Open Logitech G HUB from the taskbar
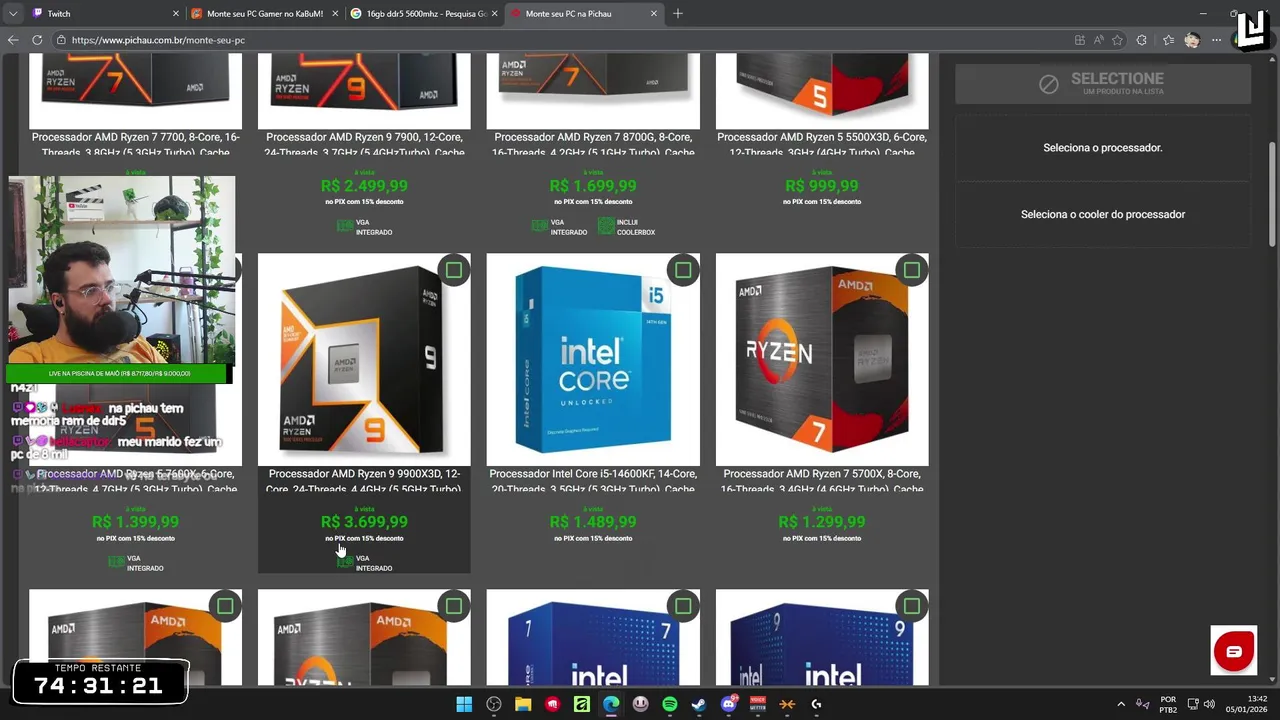This screenshot has height=720, width=1280. coord(817,704)
